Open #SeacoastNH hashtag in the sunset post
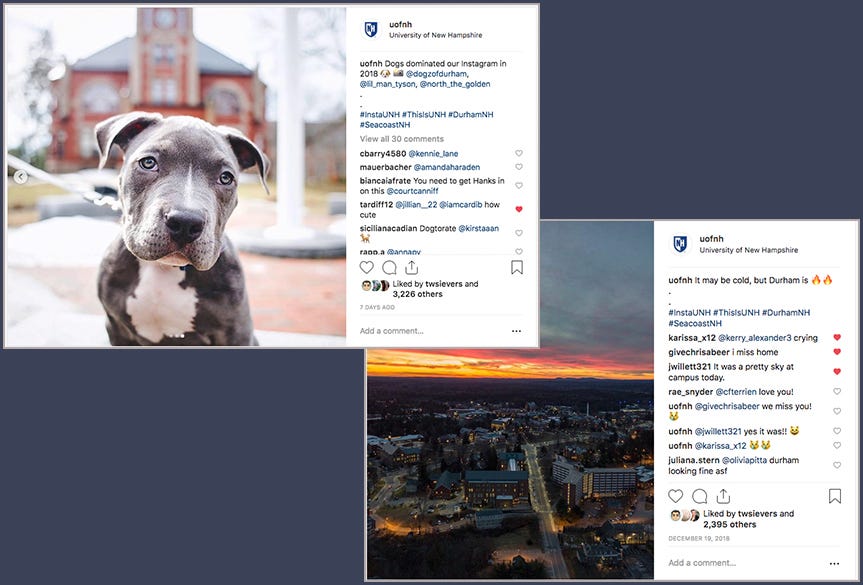The height and width of the screenshot is (585, 863). pyautogui.click(x=695, y=324)
